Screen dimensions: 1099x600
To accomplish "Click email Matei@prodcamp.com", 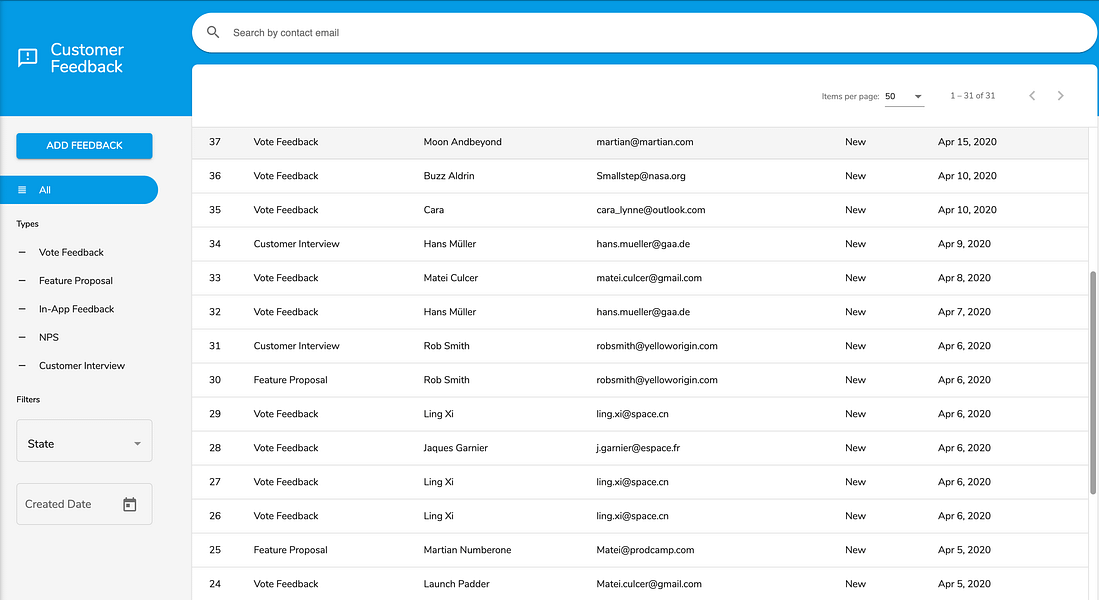I will click(x=645, y=550).
